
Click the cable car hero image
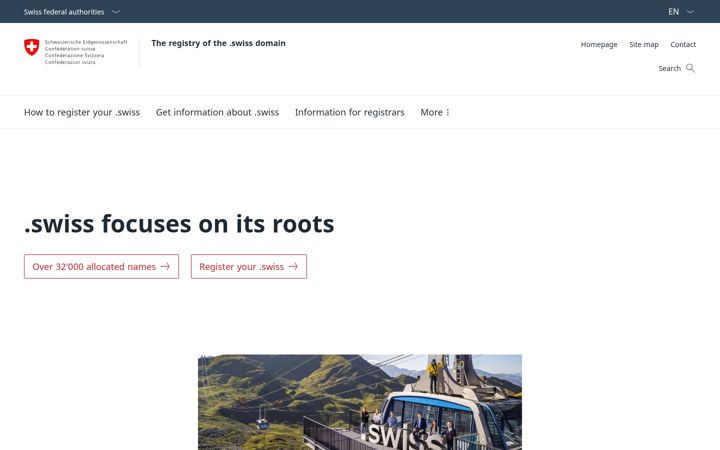[360, 402]
